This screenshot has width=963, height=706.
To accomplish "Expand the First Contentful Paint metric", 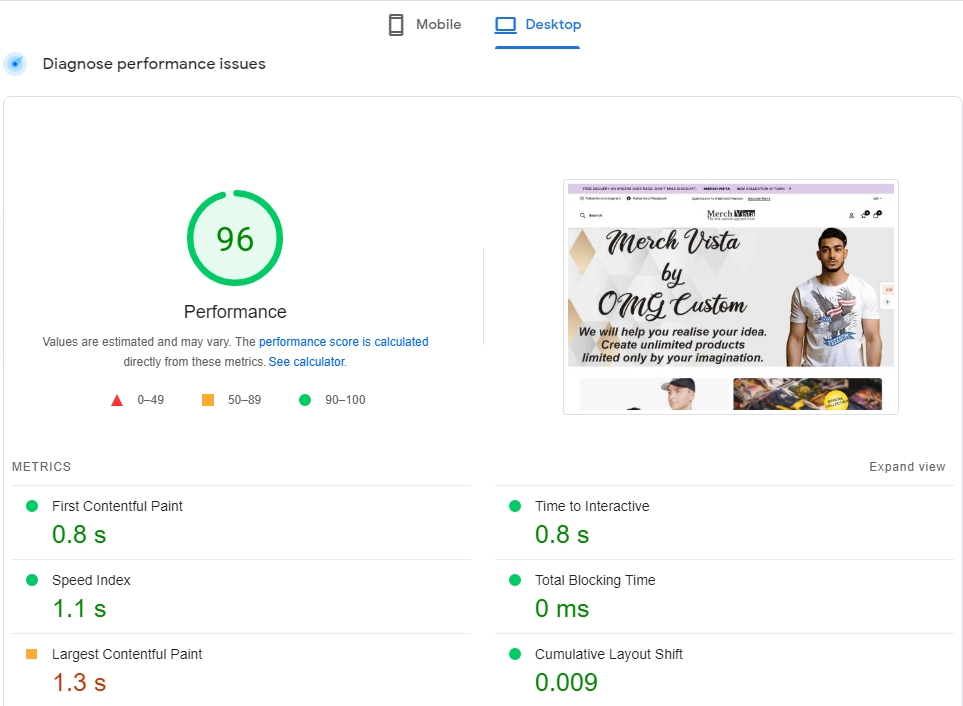I will pyautogui.click(x=117, y=506).
